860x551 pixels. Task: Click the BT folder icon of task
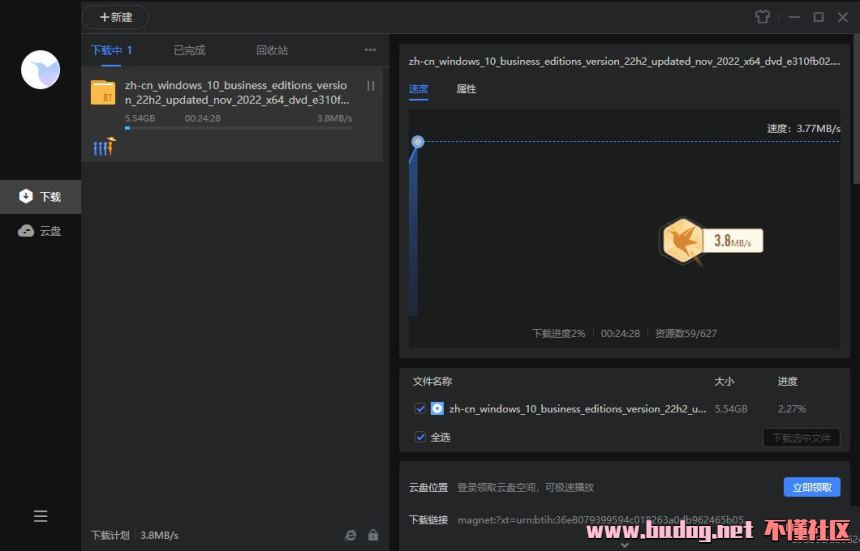point(103,93)
